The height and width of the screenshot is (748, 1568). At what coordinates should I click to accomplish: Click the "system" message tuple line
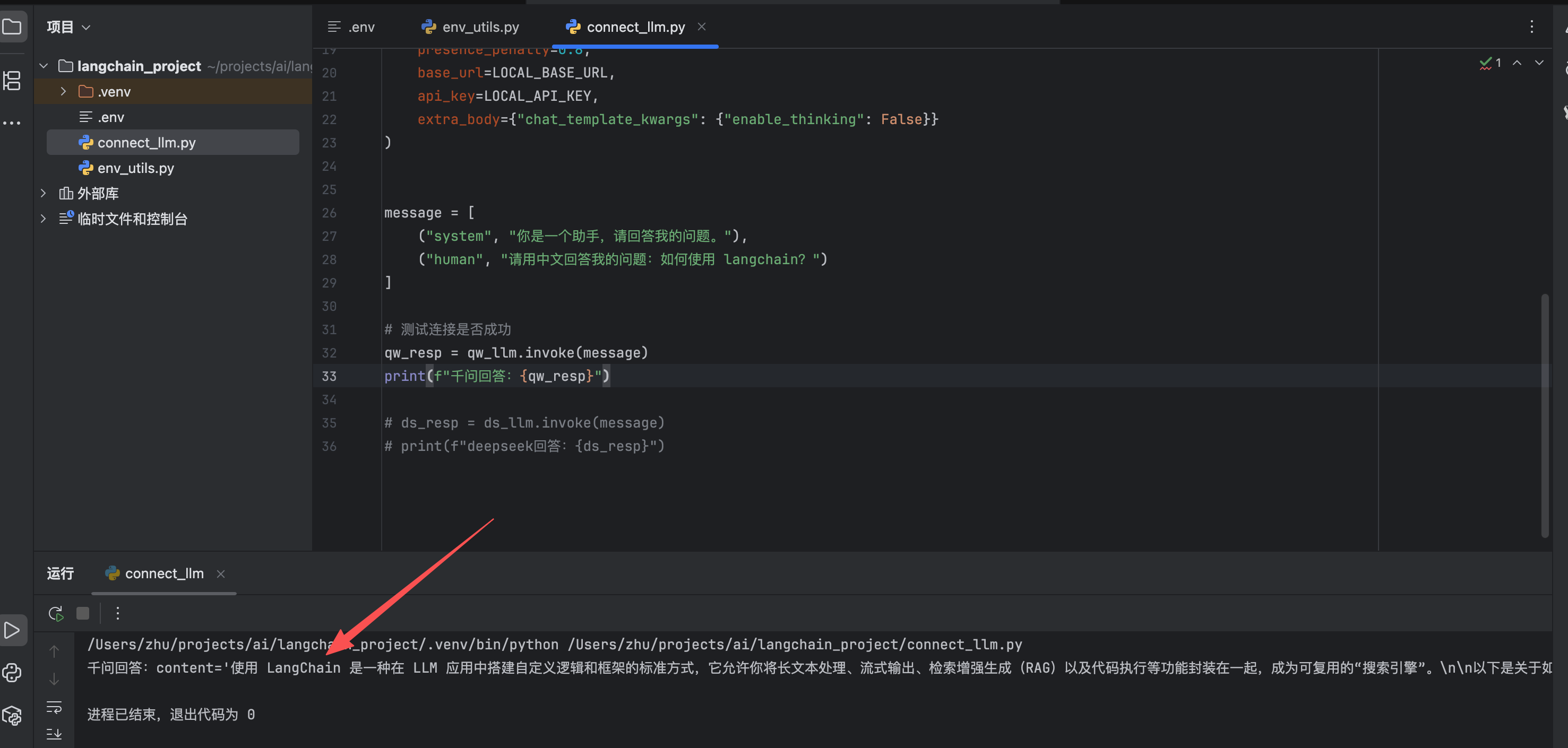[x=582, y=237]
